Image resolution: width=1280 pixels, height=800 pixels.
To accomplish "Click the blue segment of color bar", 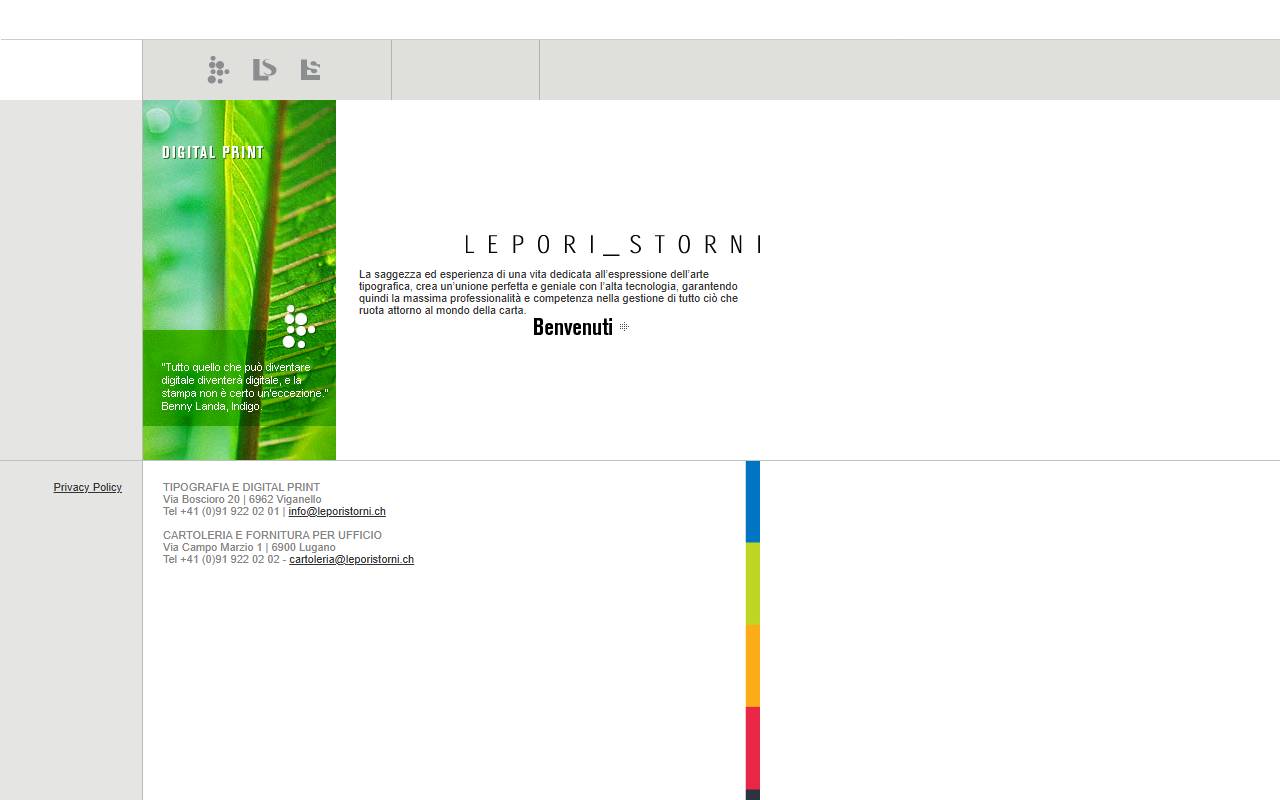I will click(753, 502).
